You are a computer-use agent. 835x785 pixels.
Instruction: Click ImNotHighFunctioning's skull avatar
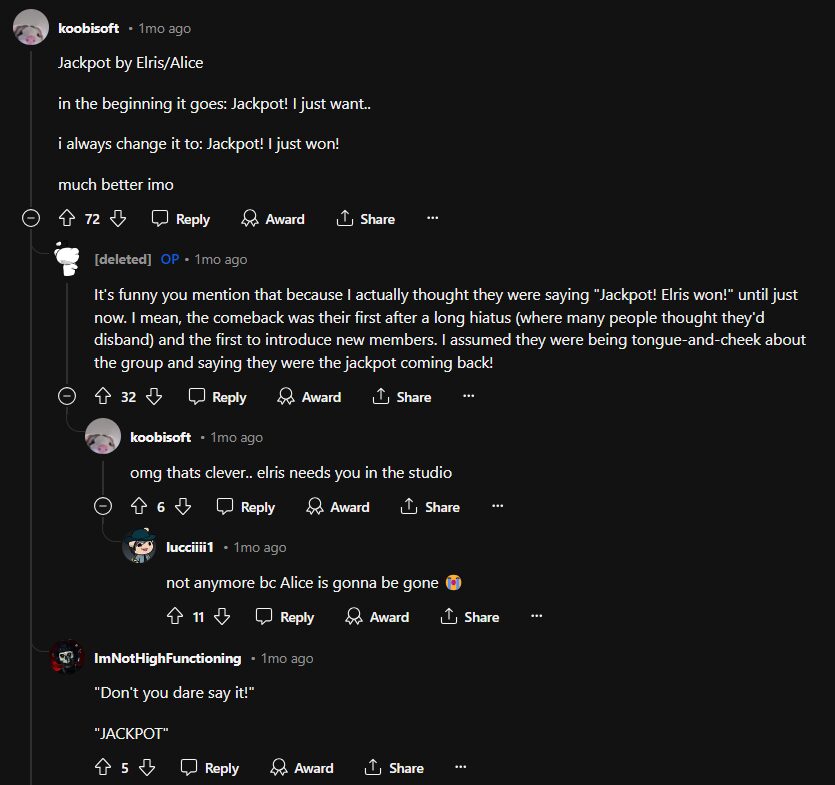[68, 657]
